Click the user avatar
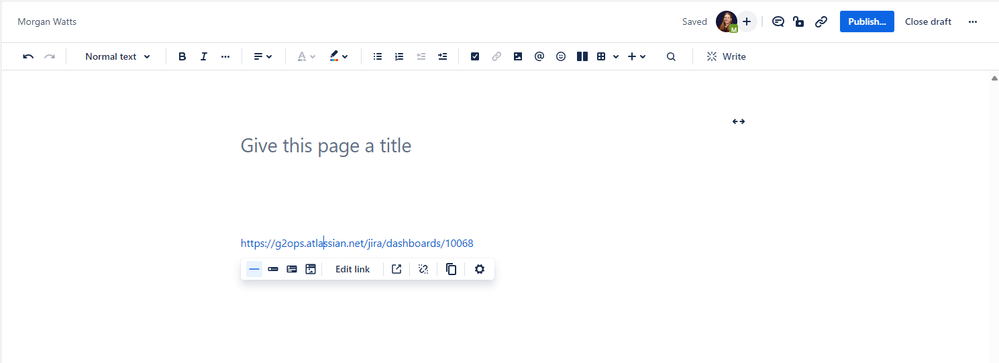Viewport: 999px width, 363px height. point(726,22)
